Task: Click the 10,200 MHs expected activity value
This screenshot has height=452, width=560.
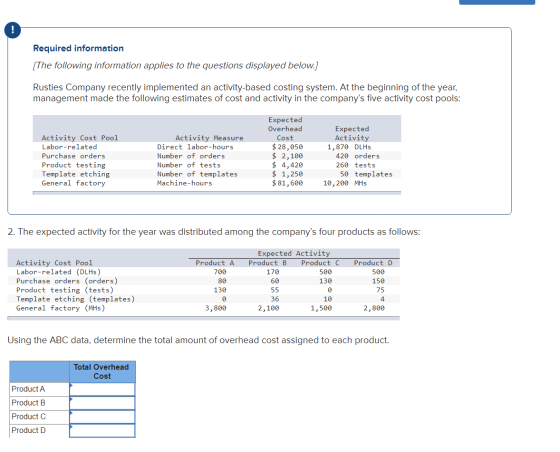Action: pos(345,183)
